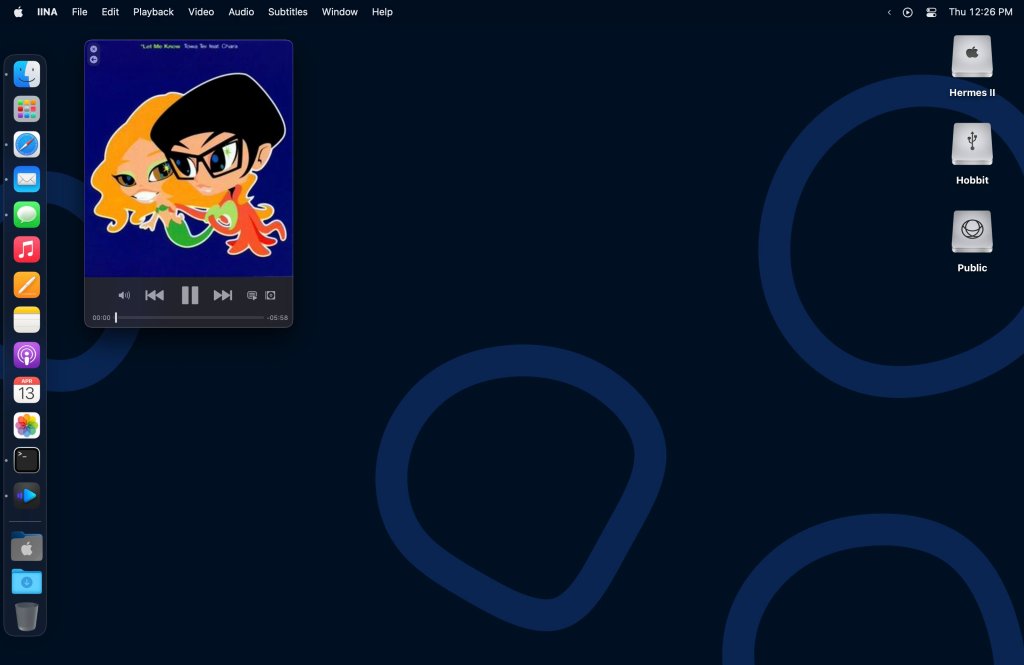Click the volume speaker icon
1024x665 pixels.
click(x=124, y=295)
